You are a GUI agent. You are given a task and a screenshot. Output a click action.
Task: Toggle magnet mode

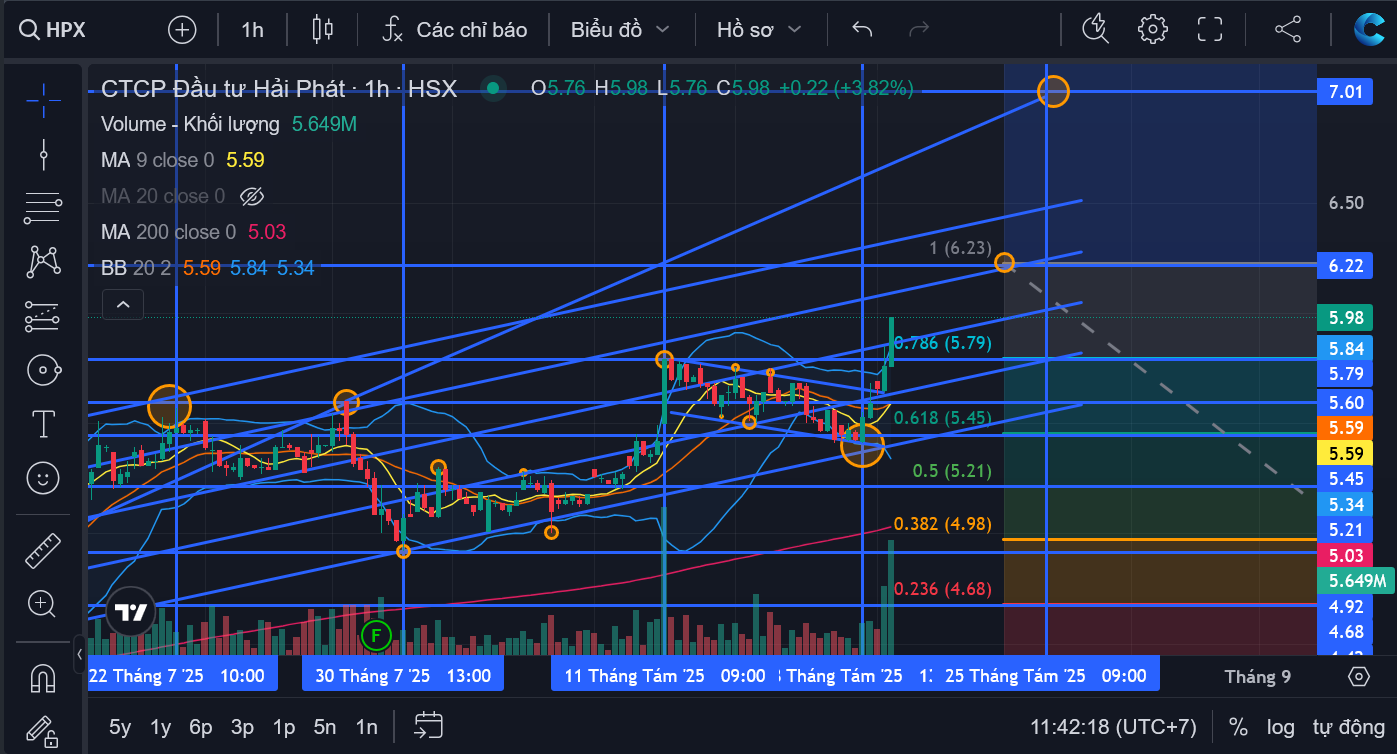43,678
